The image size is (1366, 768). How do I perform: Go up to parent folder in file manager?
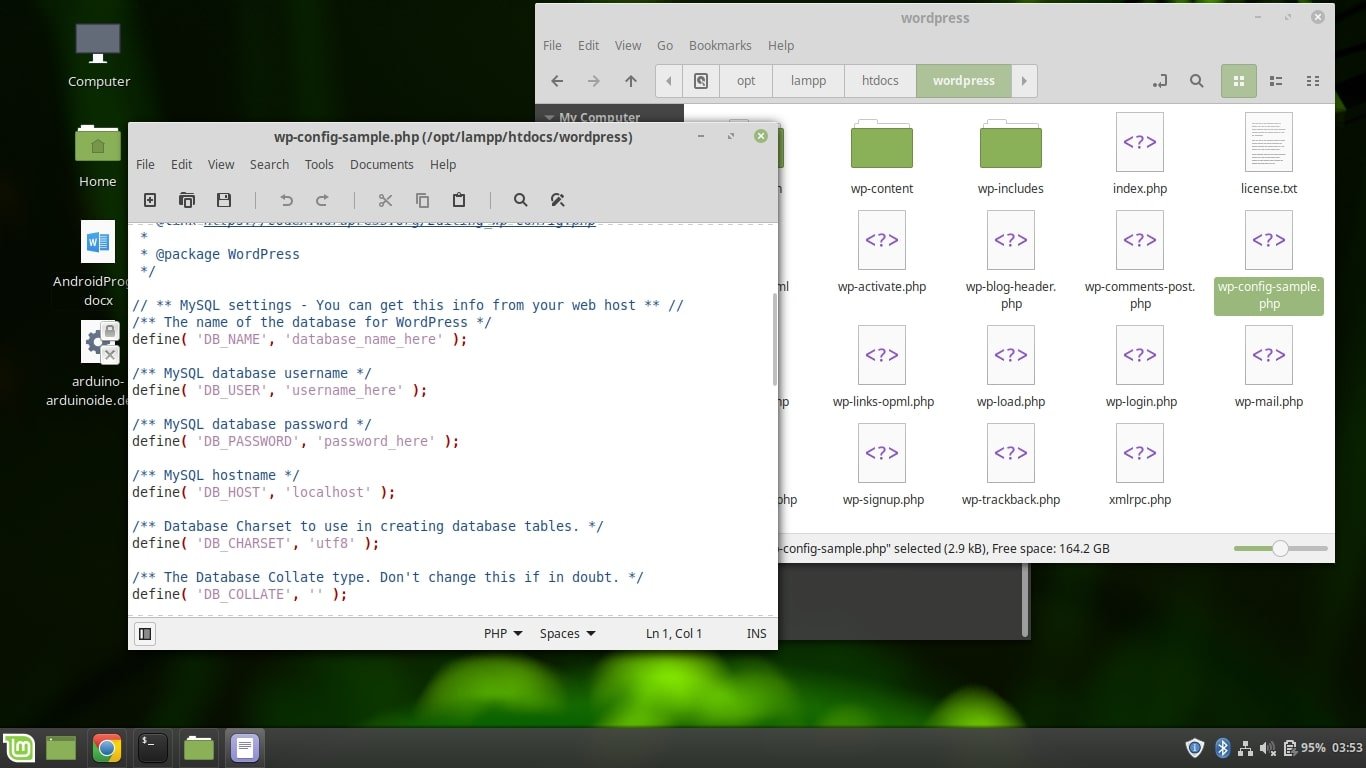point(630,81)
